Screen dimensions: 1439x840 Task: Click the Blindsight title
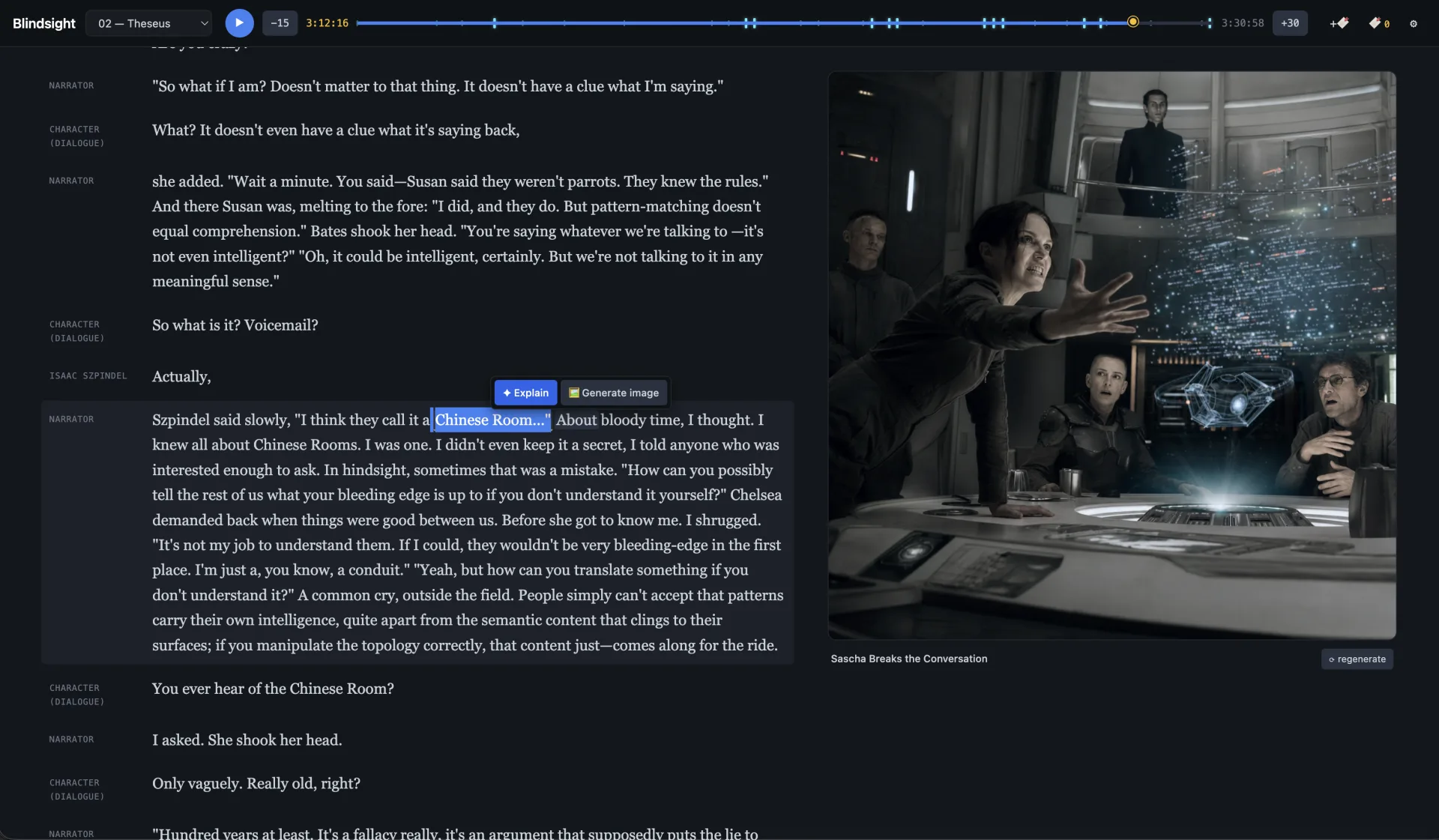pos(44,23)
